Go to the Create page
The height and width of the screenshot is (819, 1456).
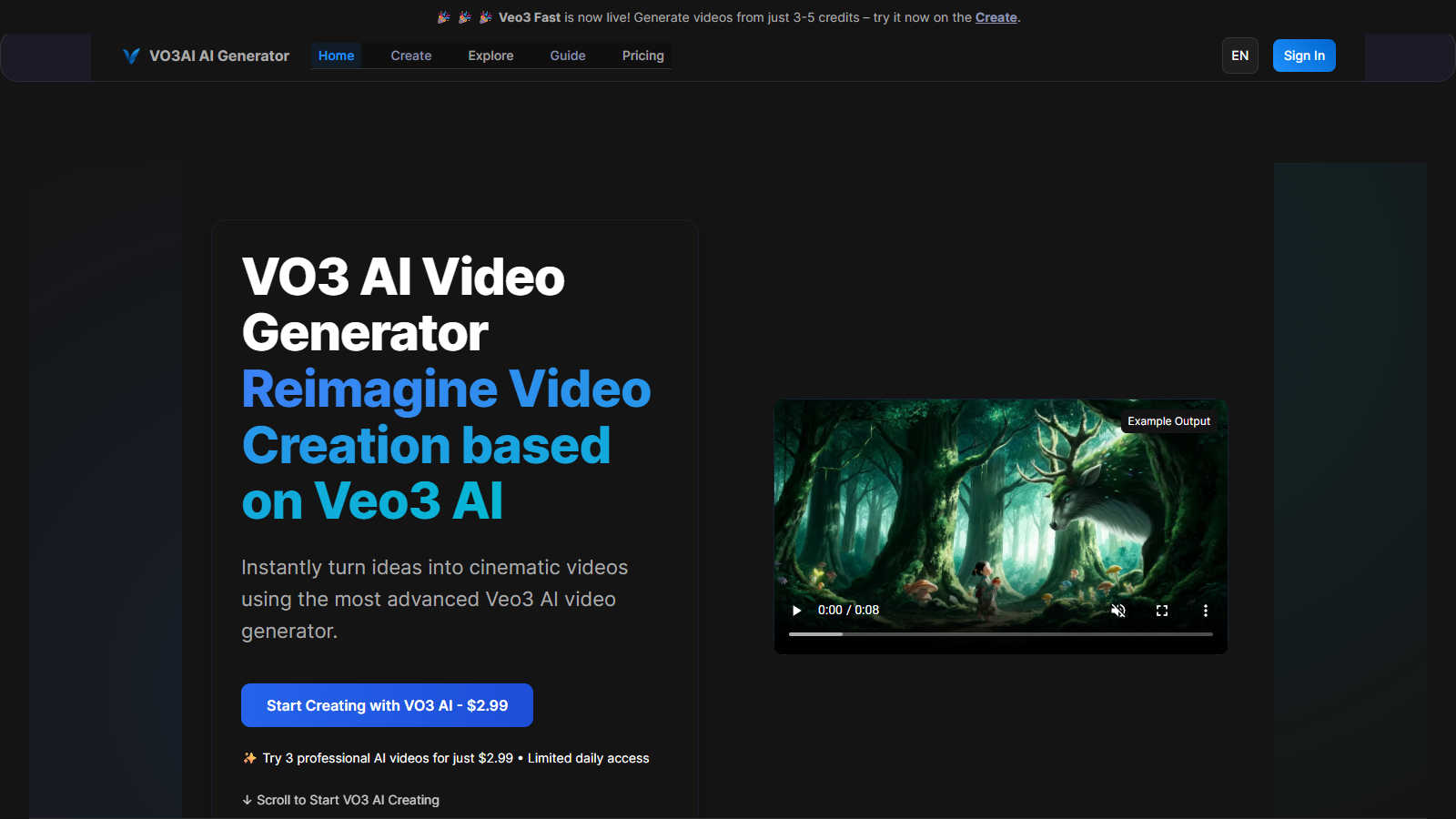point(411,56)
